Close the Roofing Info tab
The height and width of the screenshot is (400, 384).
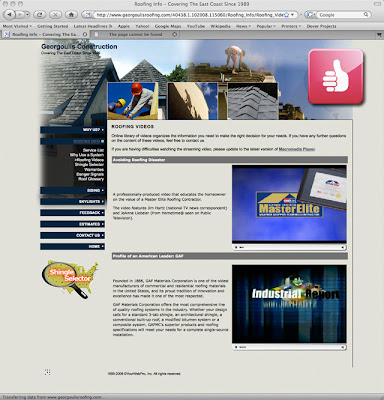(85, 34)
